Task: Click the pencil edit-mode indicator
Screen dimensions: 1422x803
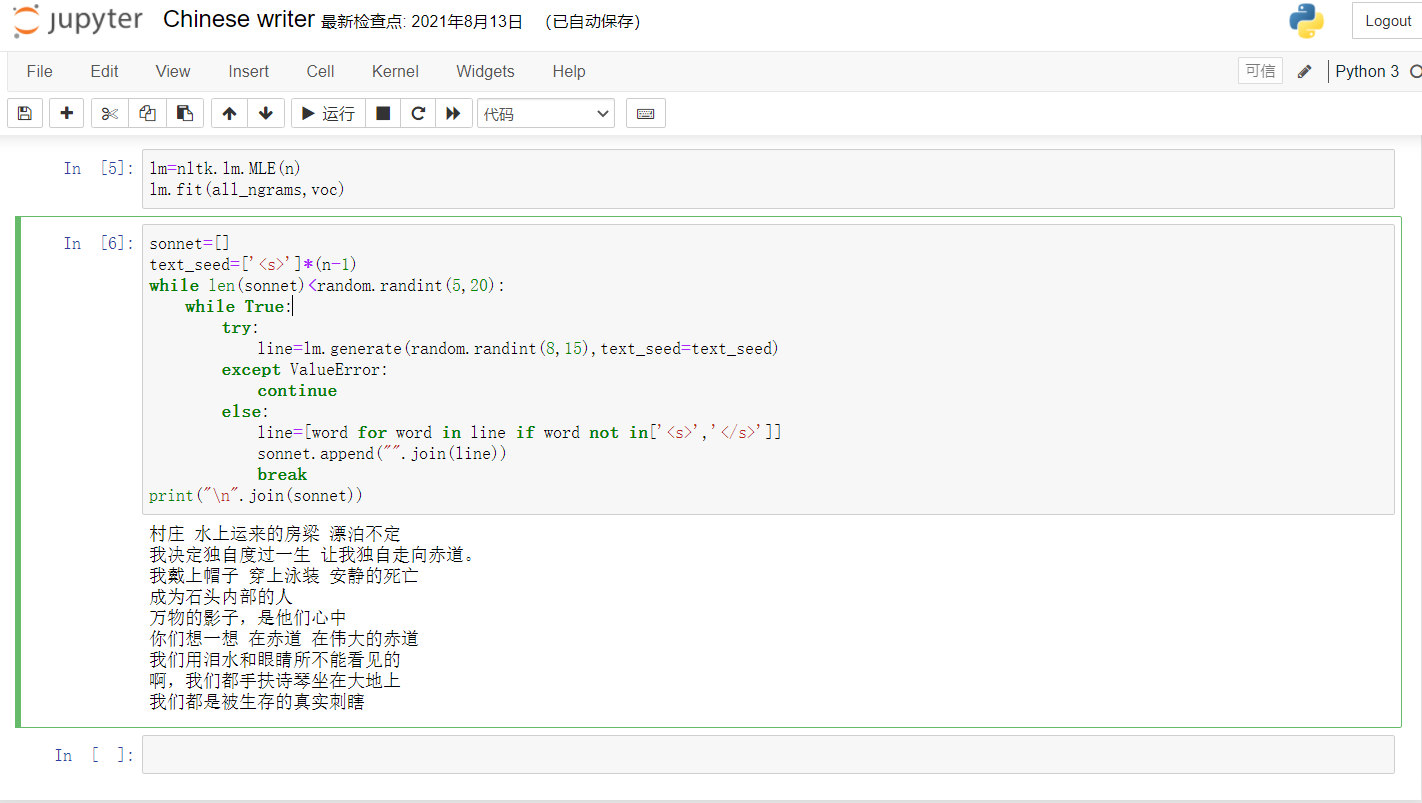Action: (x=1304, y=71)
